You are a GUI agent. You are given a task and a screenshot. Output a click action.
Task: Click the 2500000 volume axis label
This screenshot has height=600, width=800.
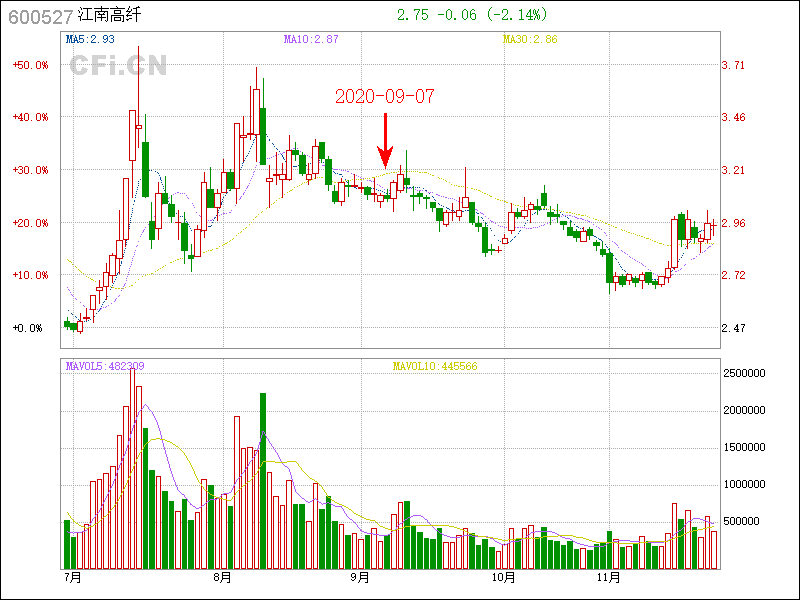744,373
